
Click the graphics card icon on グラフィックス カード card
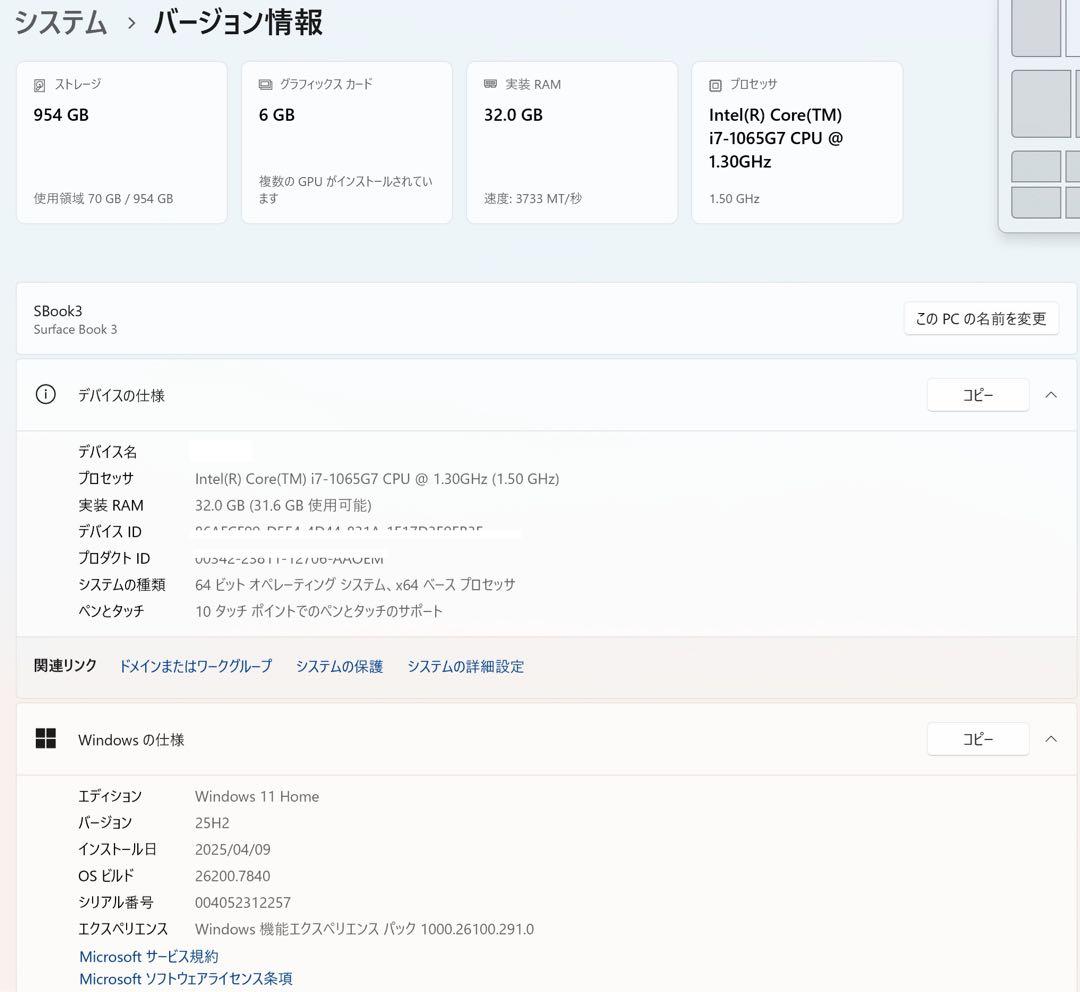click(x=264, y=84)
